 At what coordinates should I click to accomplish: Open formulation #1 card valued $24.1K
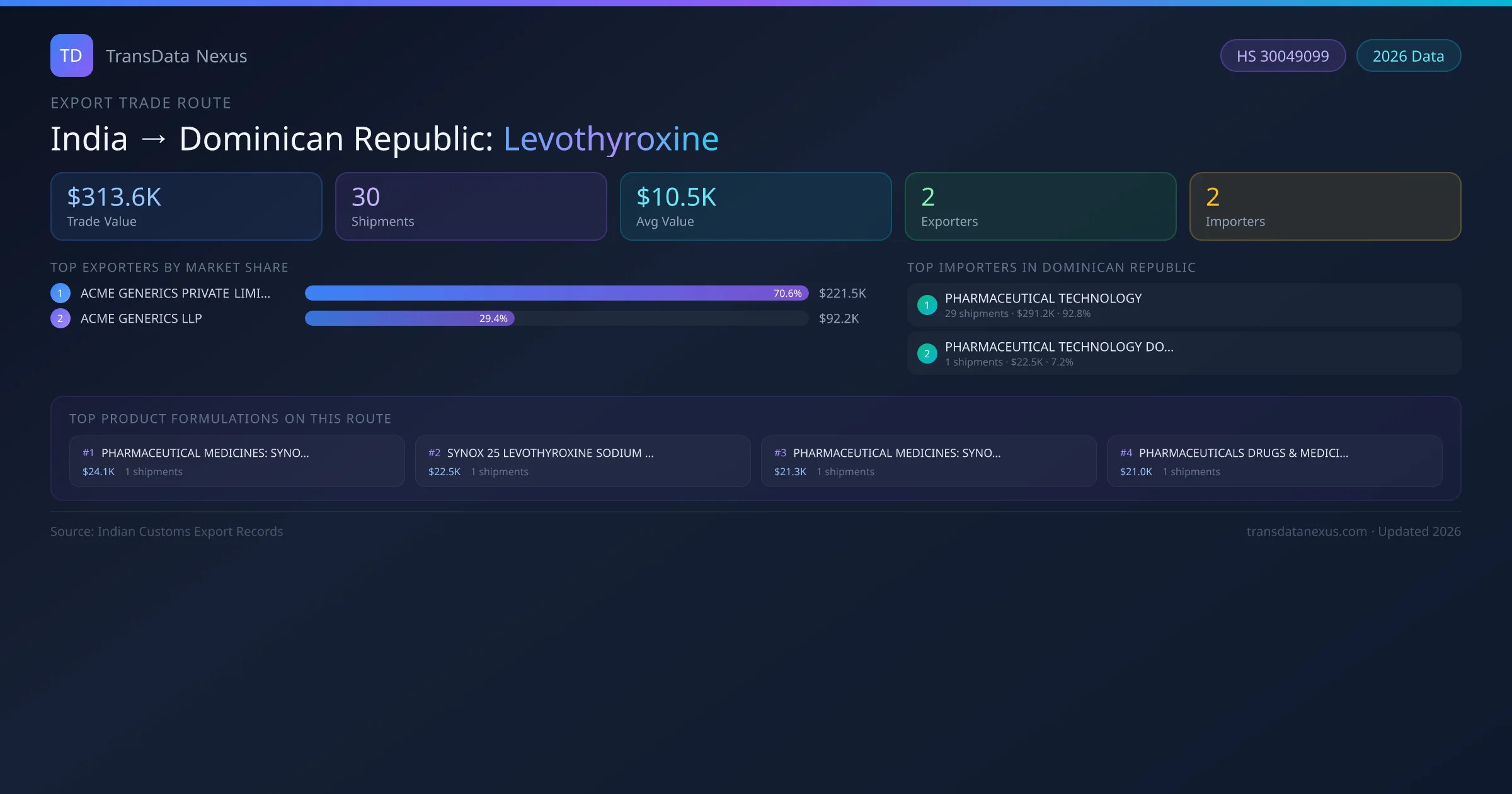click(236, 461)
